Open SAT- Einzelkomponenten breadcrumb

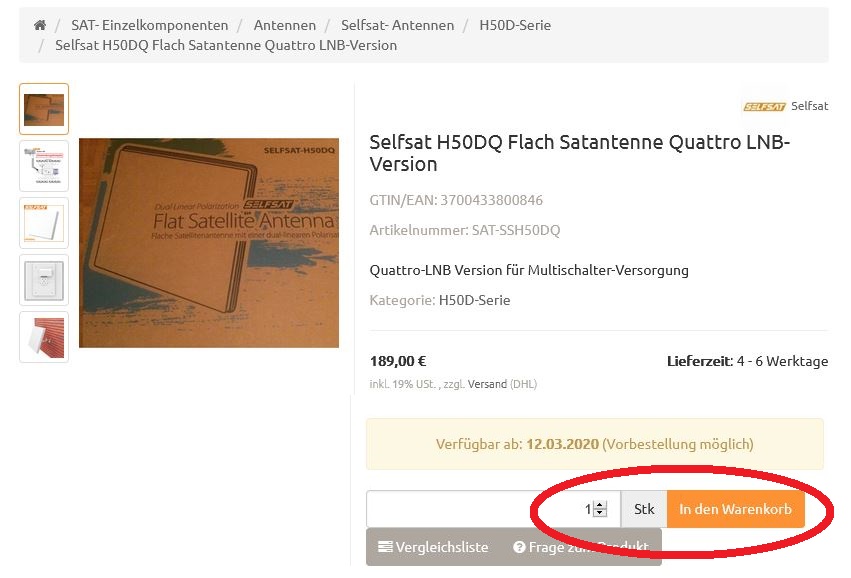(150, 25)
